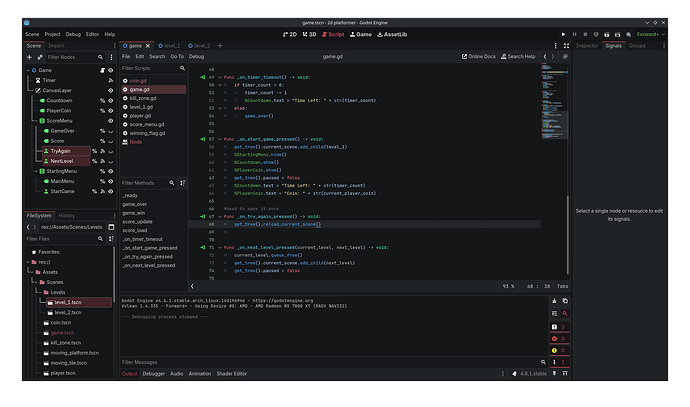Toggle visibility of the CanvasLayer node
690x407 pixels.
pyautogui.click(x=109, y=91)
